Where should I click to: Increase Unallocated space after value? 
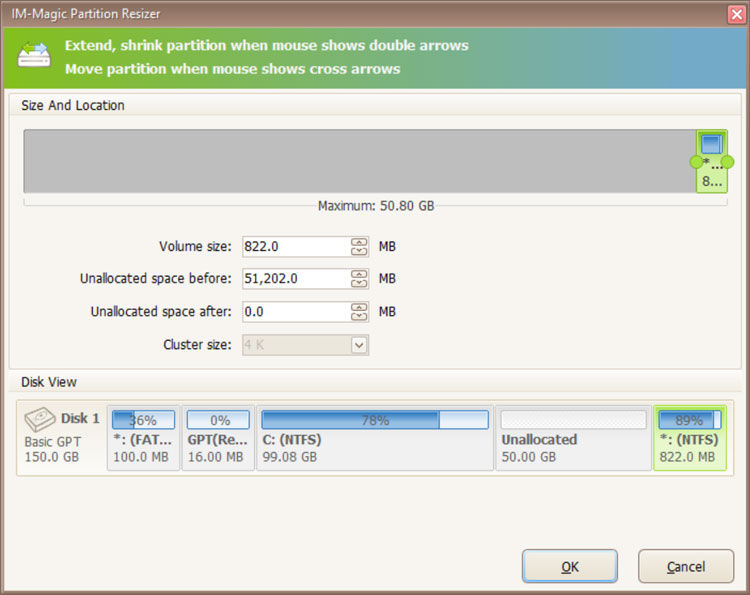359,307
